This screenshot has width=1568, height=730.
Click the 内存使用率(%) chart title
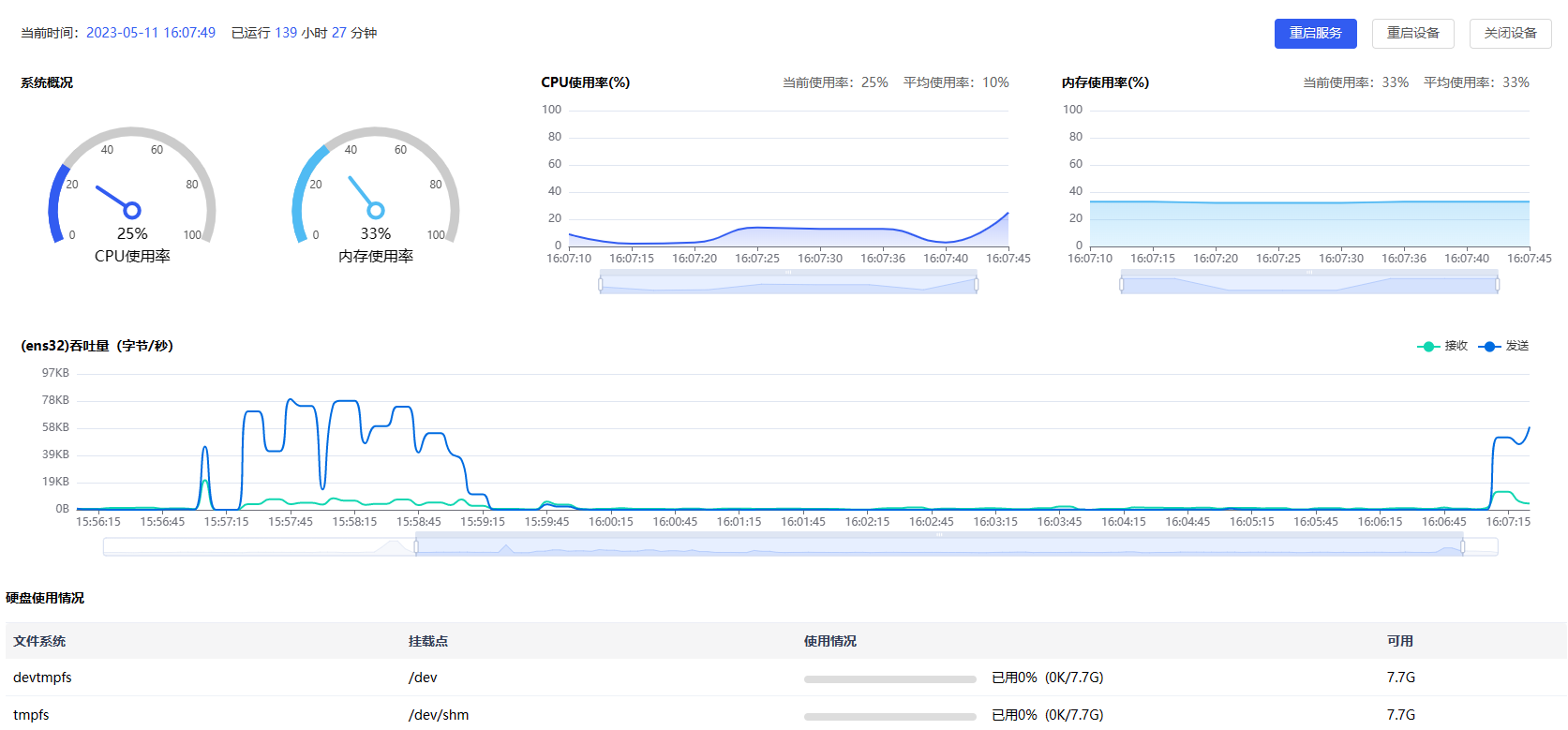(1106, 82)
